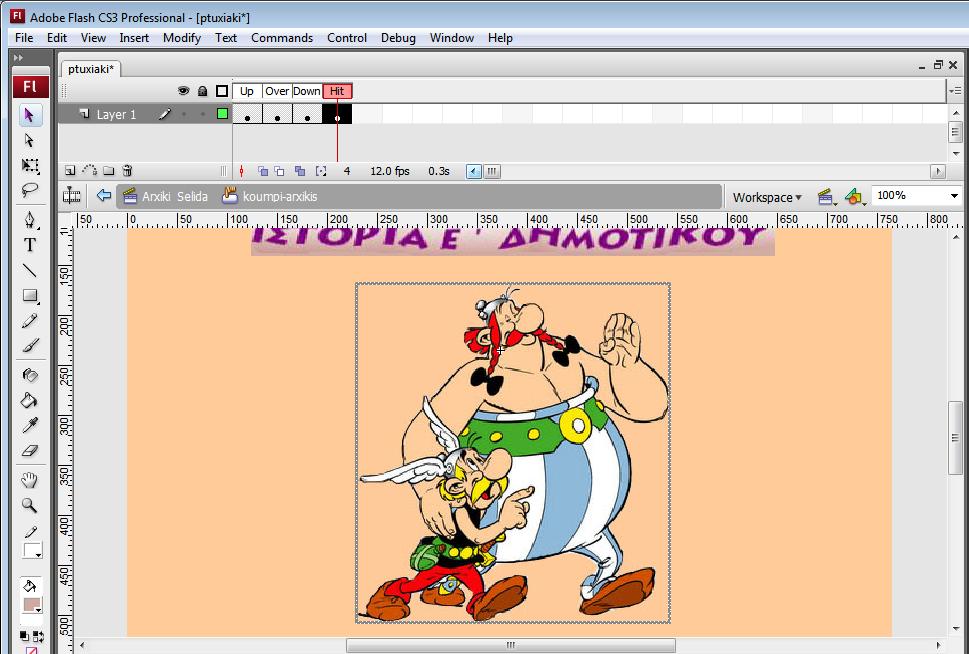
Task: Click the koumpi-arxikis symbol breadcrumb
Action: pos(270,196)
